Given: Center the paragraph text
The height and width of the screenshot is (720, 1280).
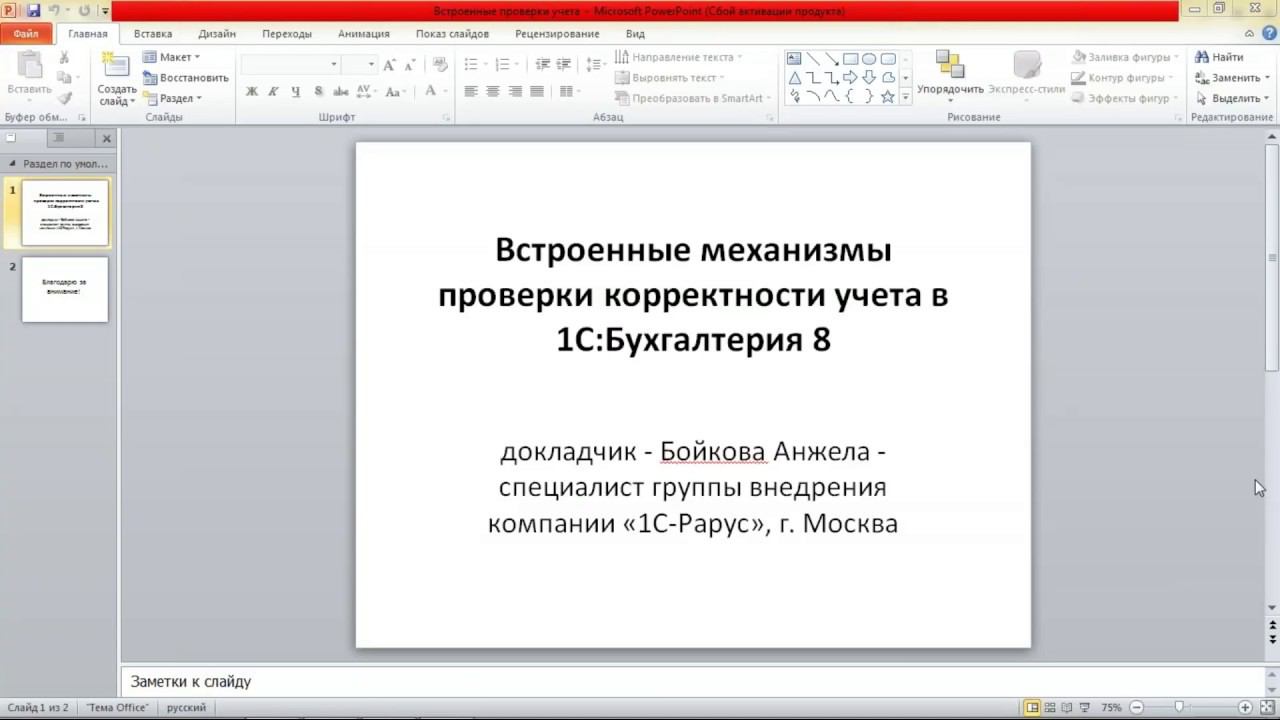Looking at the screenshot, I should 493,91.
